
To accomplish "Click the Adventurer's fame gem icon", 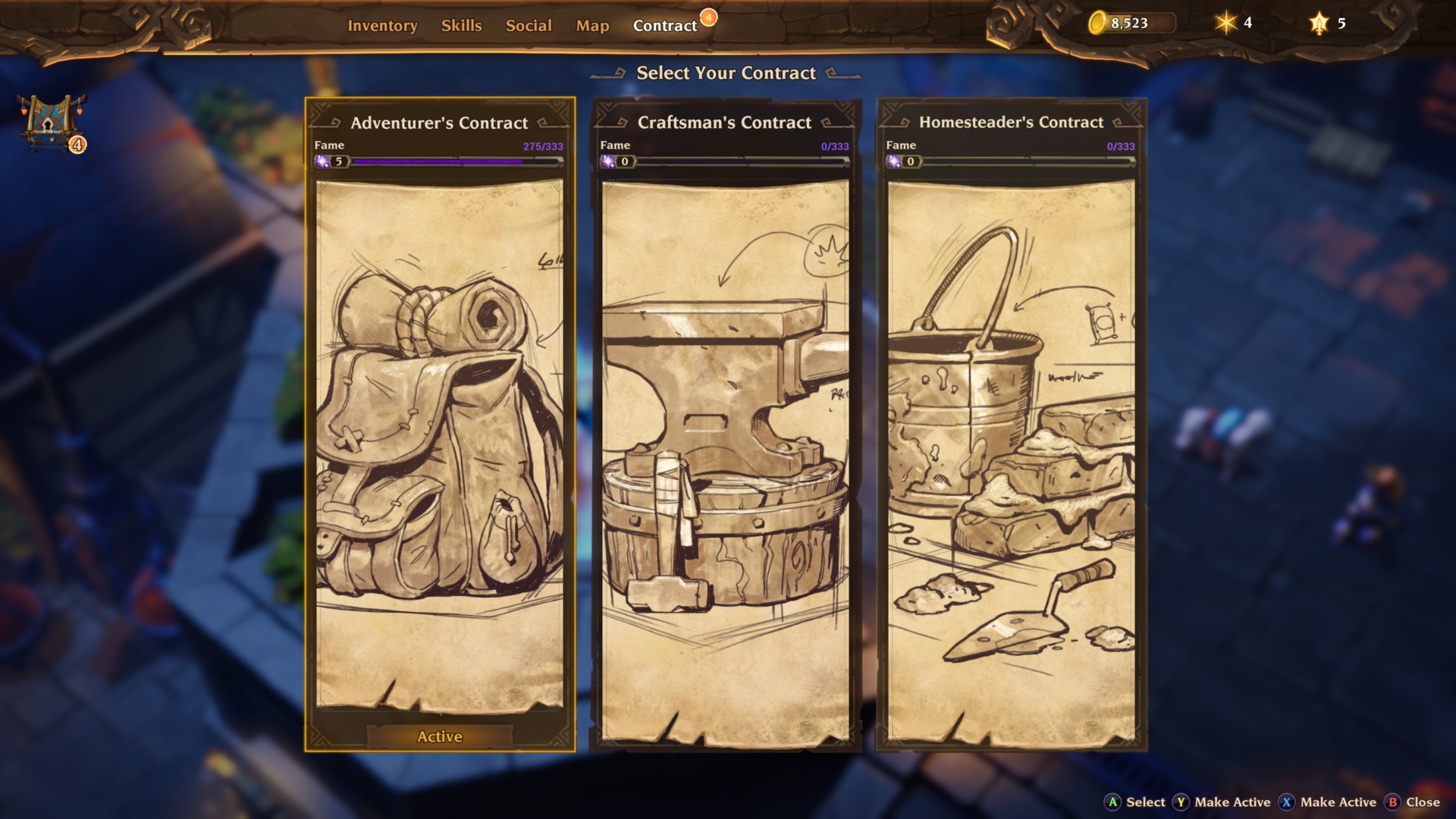I will click(323, 162).
